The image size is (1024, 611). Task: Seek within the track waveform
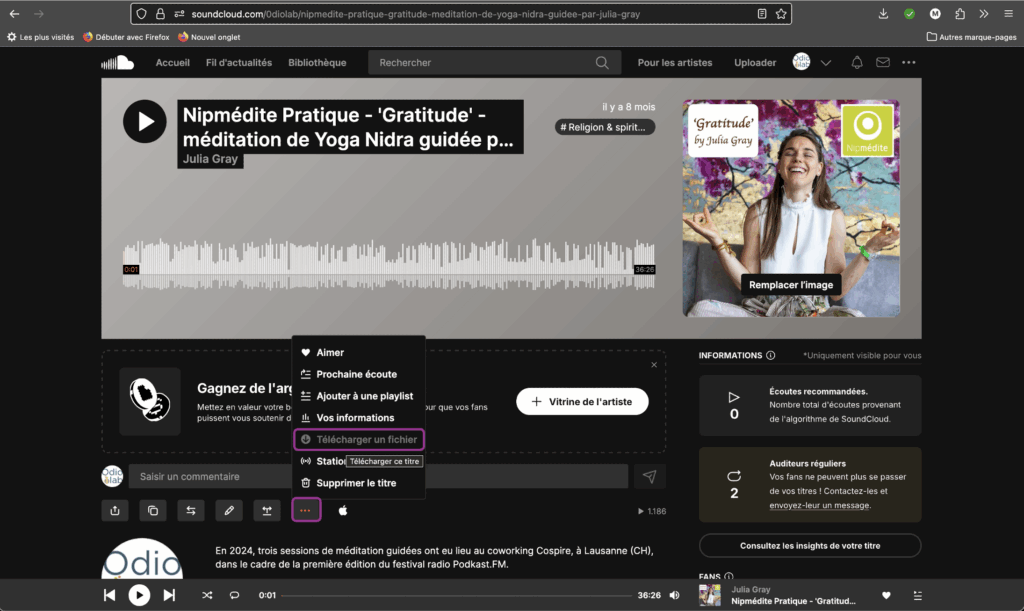pyautogui.click(x=389, y=264)
